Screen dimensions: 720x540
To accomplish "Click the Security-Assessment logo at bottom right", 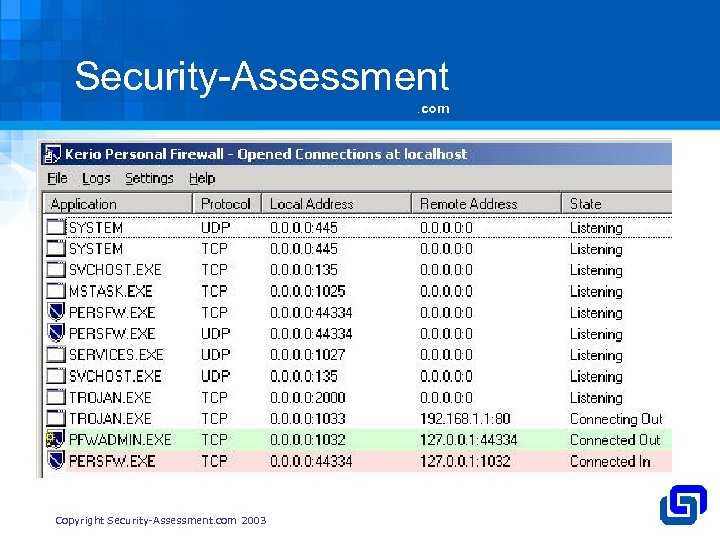I will click(683, 505).
